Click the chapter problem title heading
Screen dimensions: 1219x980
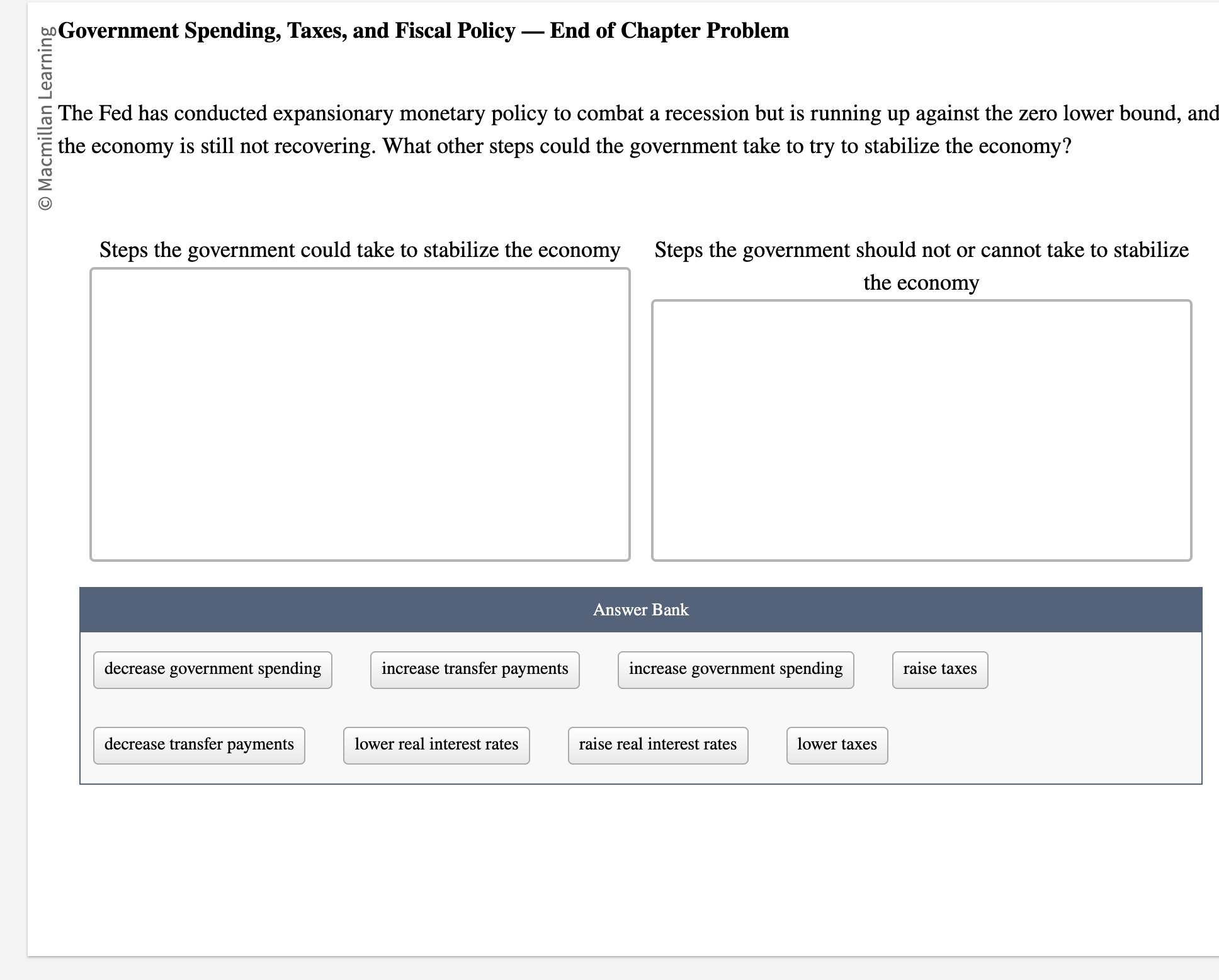(423, 30)
